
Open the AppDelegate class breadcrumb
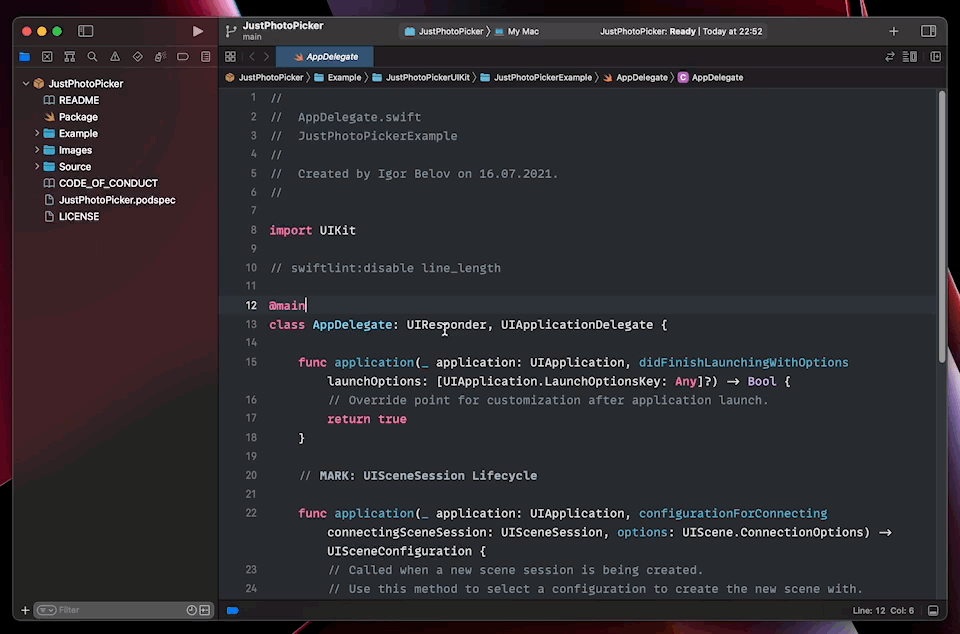pyautogui.click(x=710, y=77)
